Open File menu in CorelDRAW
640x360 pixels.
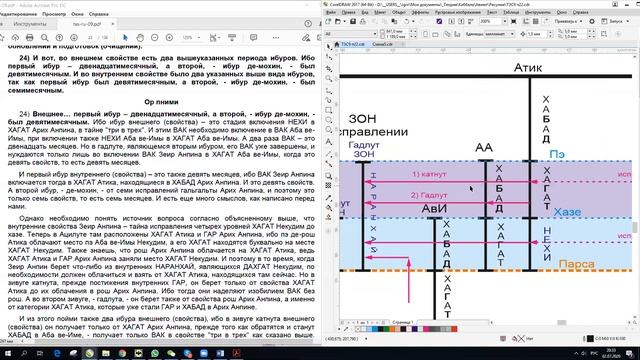point(331,13)
